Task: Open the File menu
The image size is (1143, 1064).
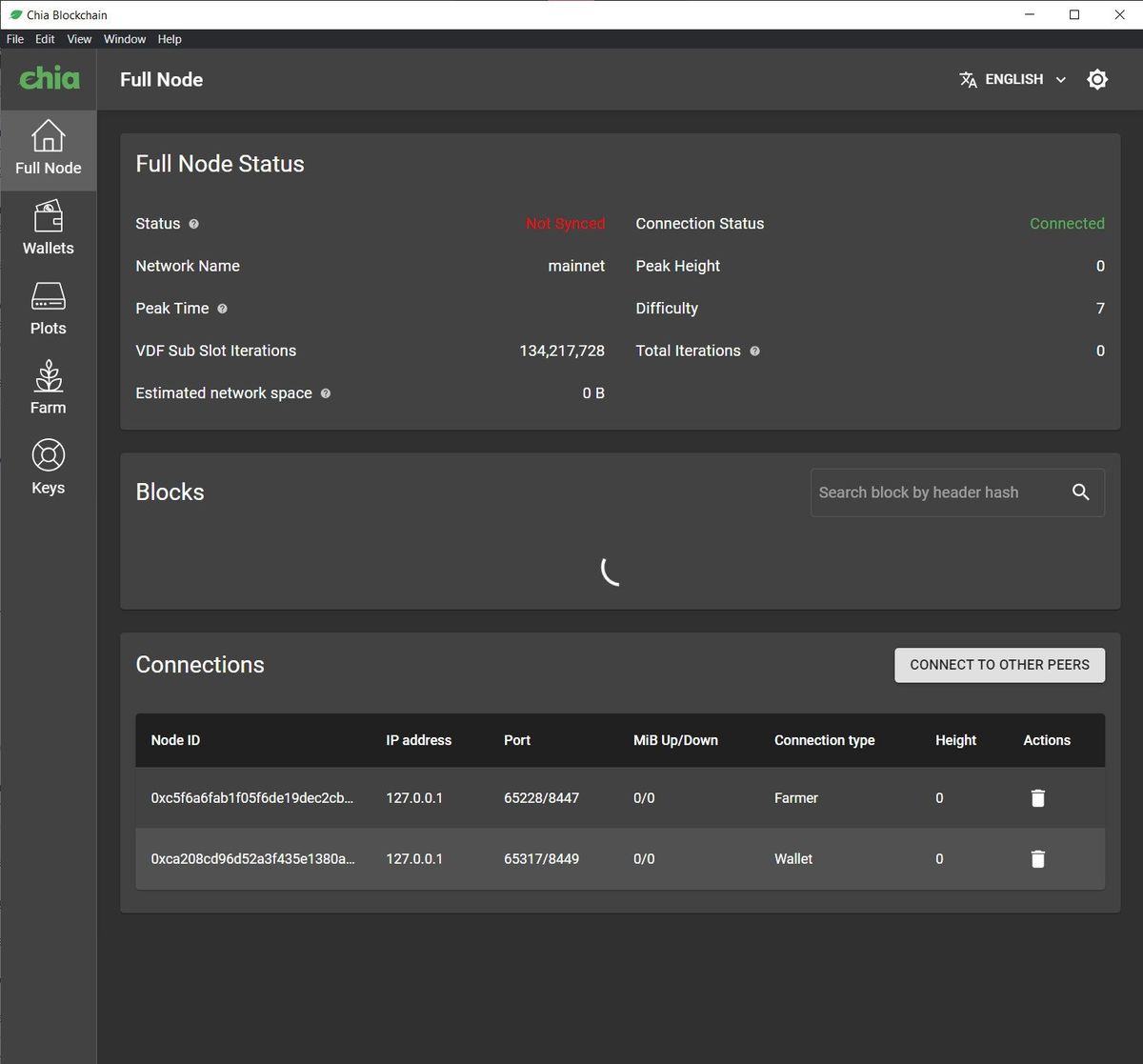Action: point(14,39)
